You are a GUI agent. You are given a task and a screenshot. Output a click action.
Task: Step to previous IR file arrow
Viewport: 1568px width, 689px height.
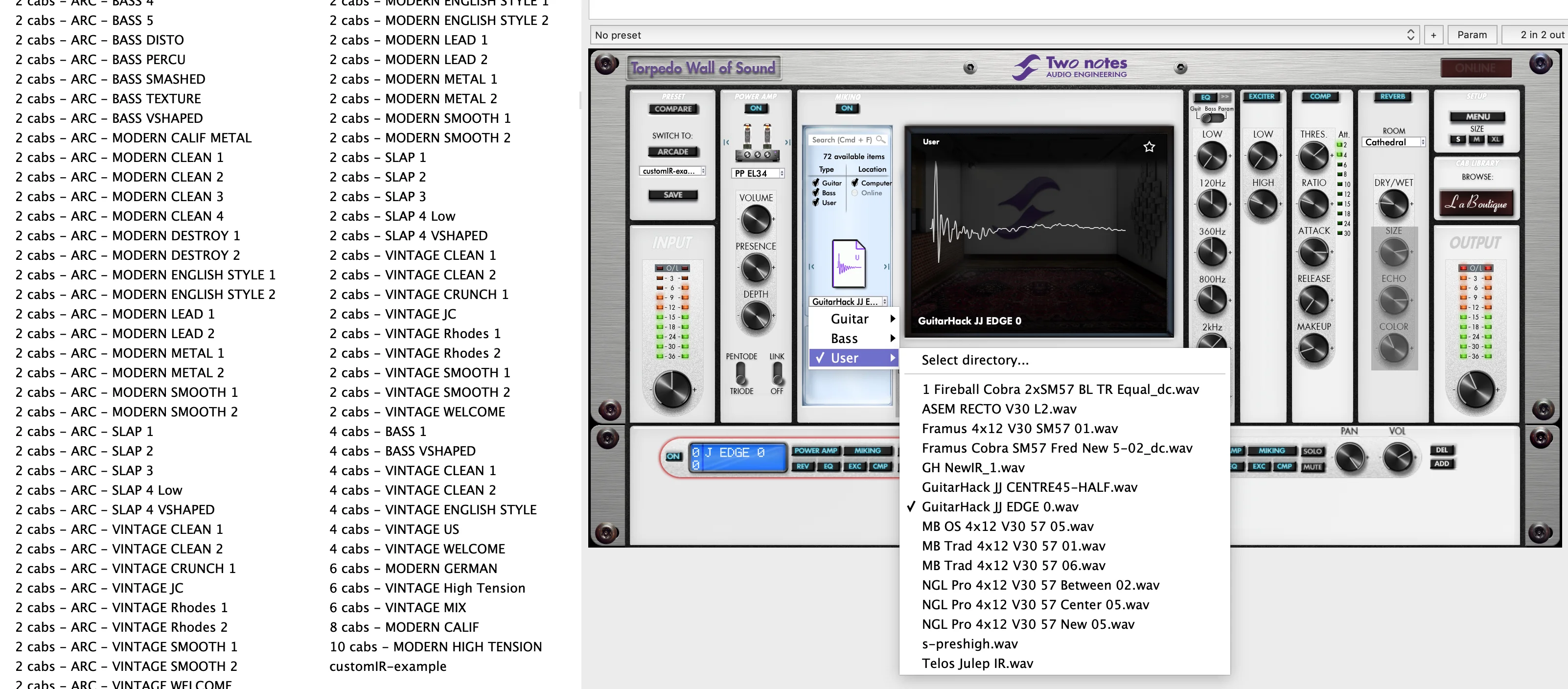pos(811,267)
